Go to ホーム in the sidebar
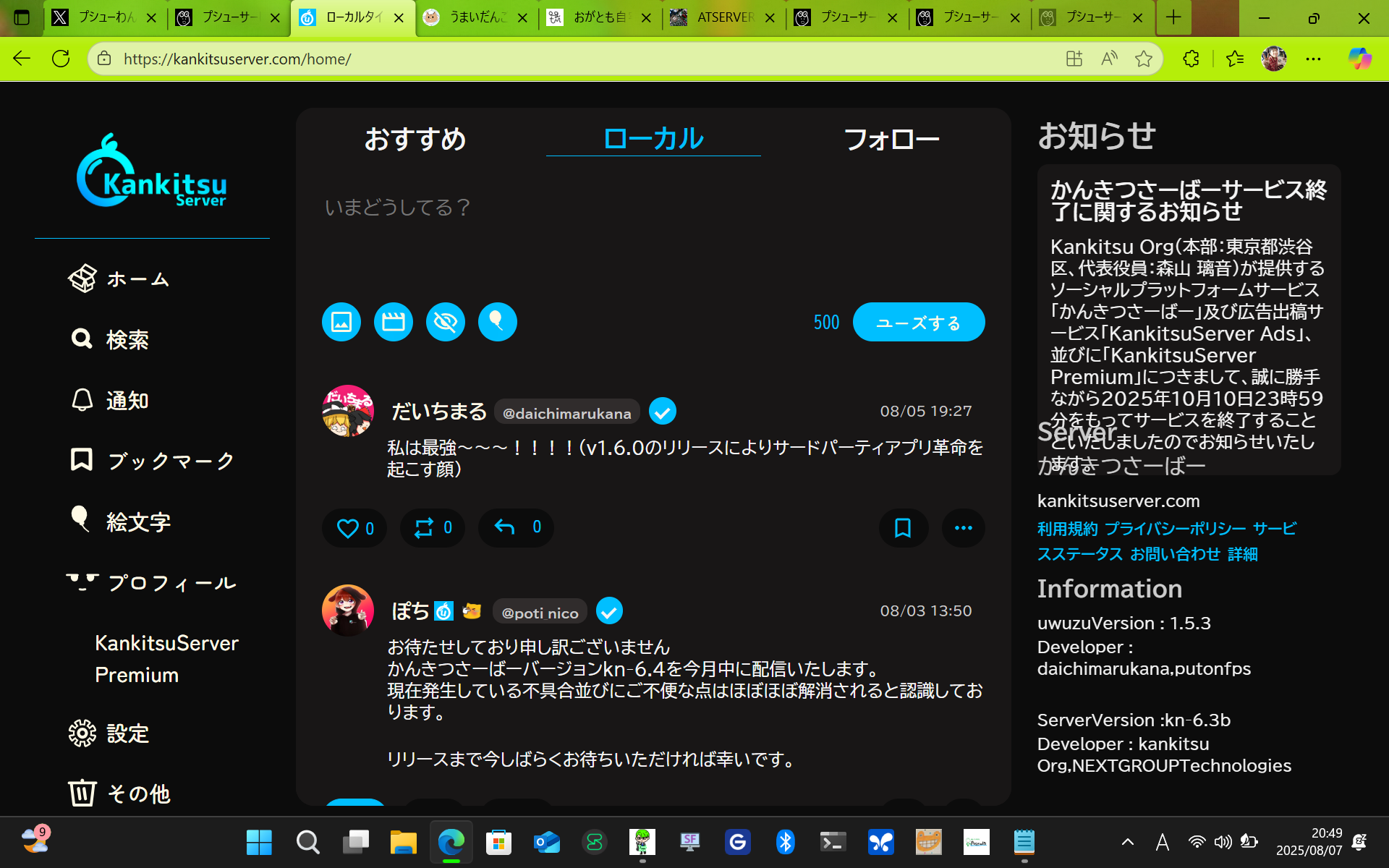This screenshot has width=1389, height=868. point(119,279)
